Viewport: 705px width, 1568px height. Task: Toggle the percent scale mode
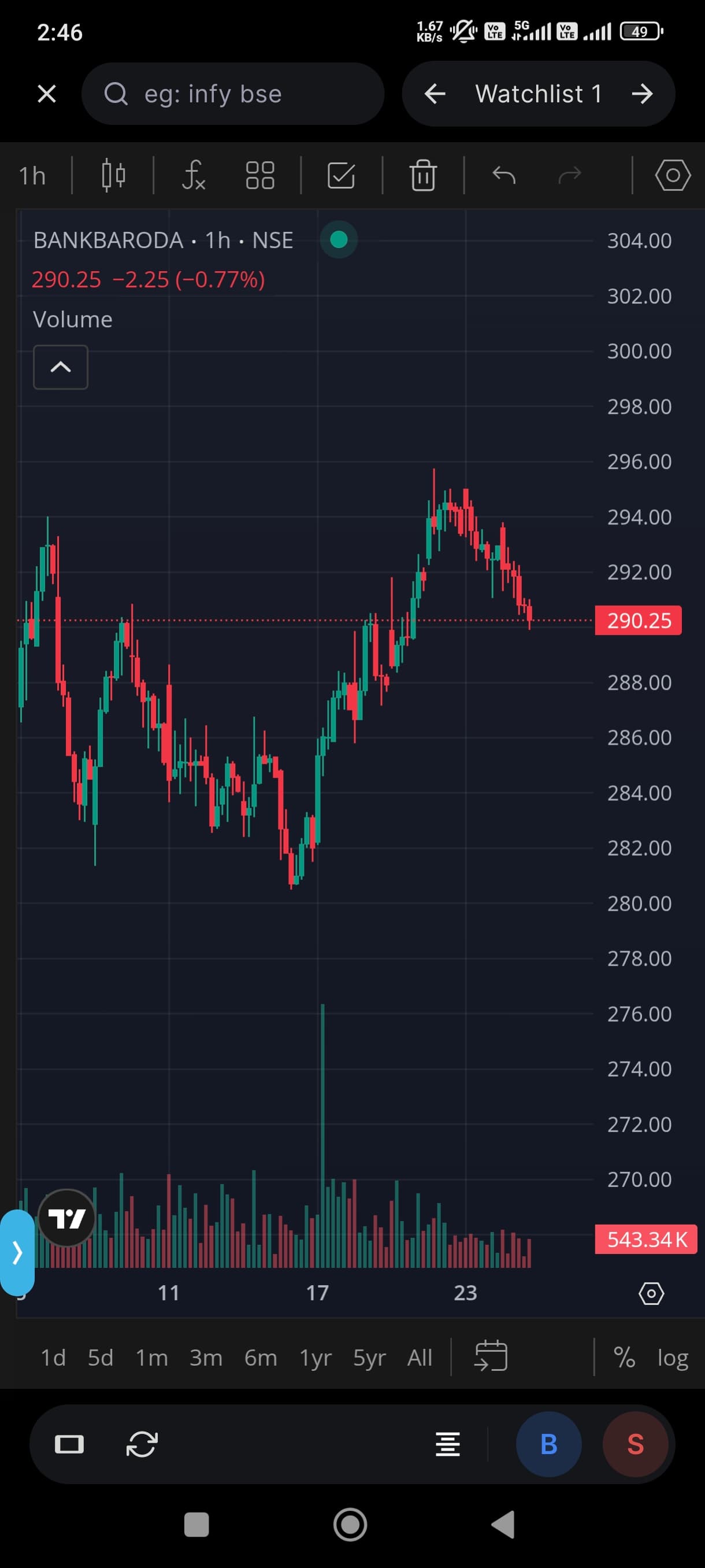pos(624,1358)
